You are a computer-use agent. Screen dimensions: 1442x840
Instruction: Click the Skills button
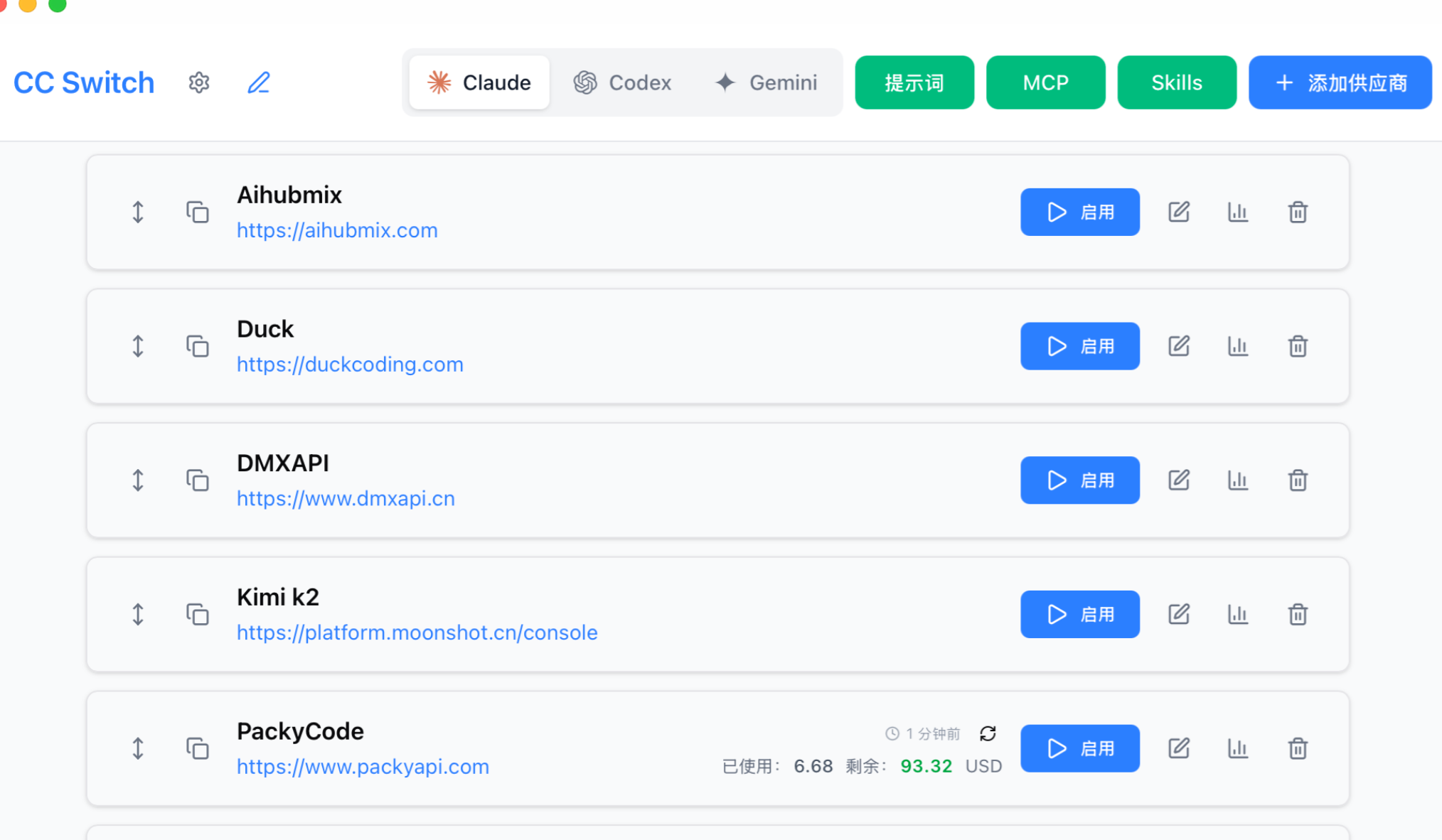1176,82
